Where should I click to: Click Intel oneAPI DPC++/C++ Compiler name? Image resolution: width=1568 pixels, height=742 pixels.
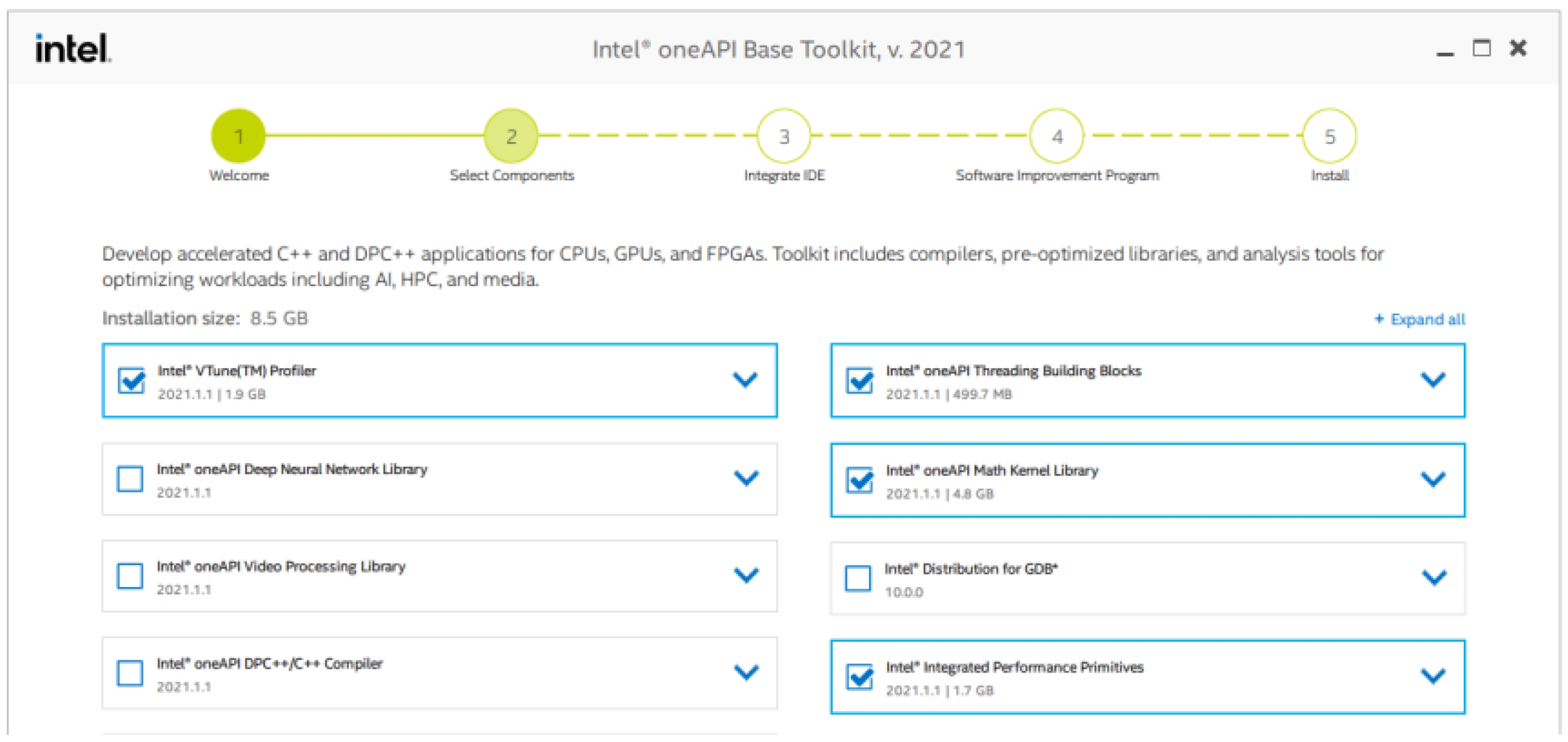pyautogui.click(x=270, y=664)
